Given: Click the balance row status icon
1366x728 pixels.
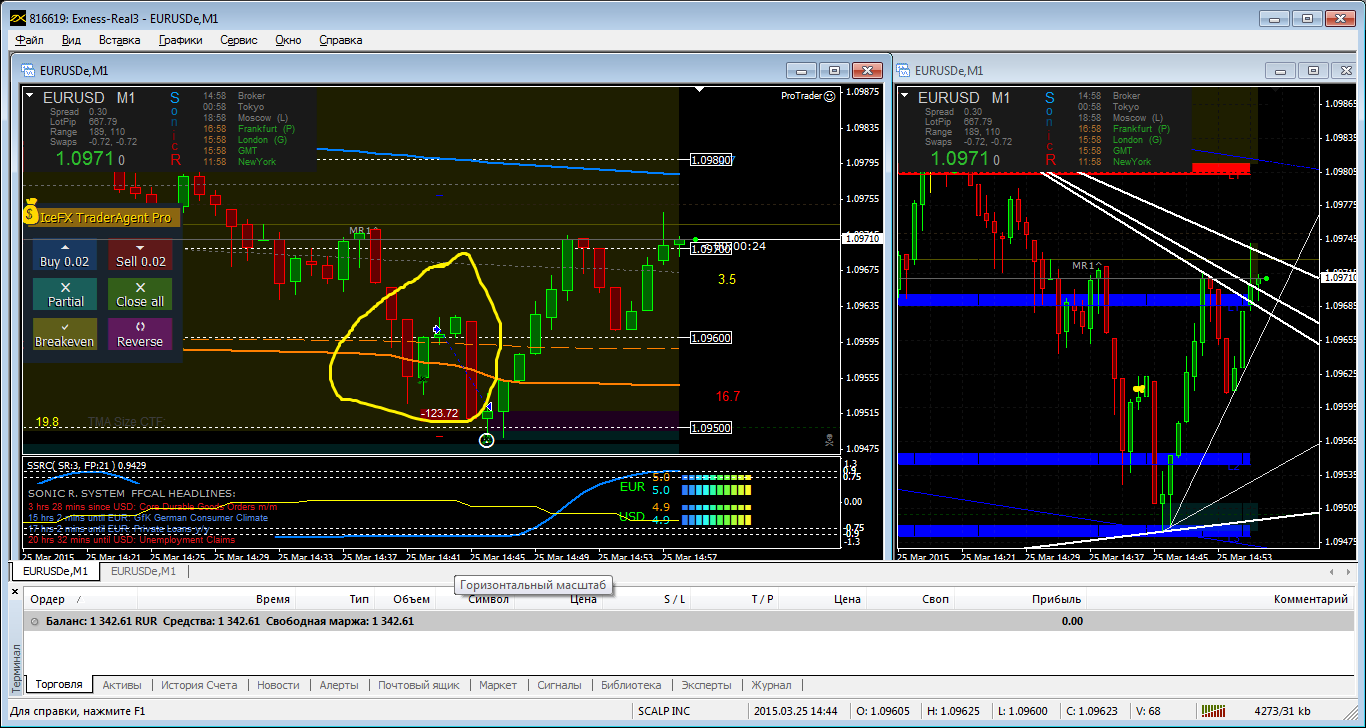Looking at the screenshot, I should pos(35,621).
